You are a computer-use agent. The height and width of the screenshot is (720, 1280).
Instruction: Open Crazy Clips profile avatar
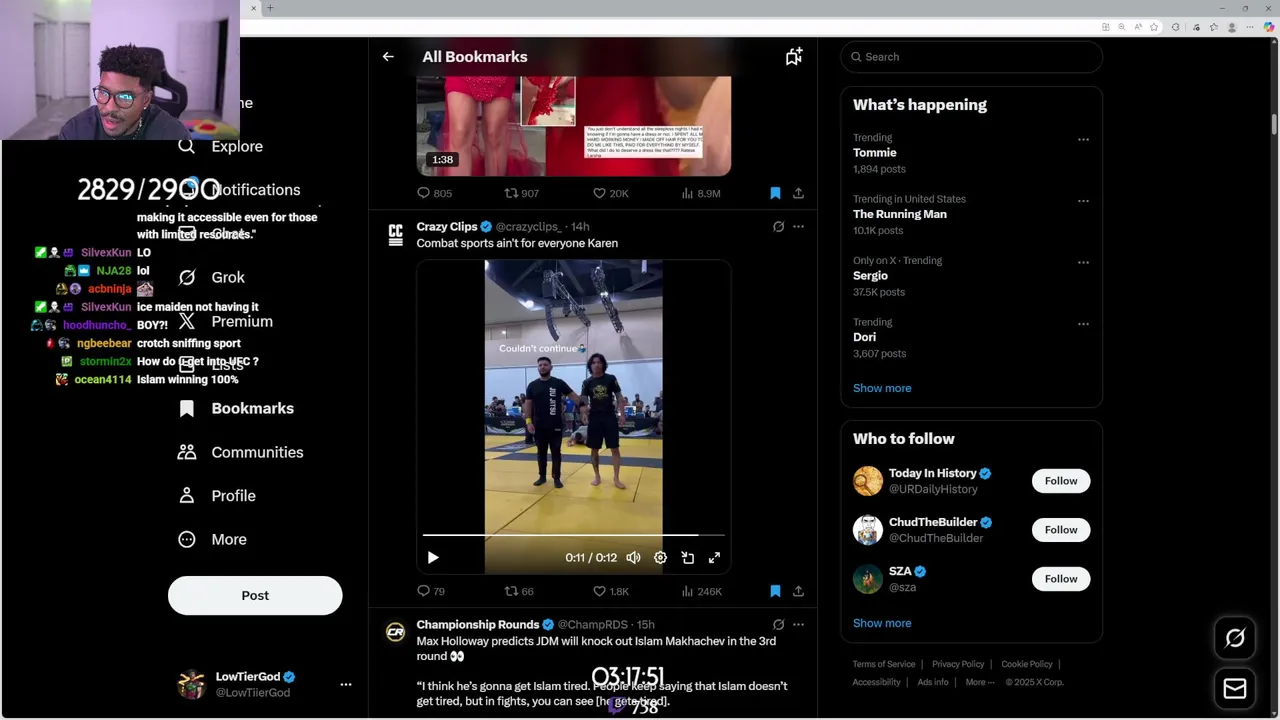[x=396, y=234]
